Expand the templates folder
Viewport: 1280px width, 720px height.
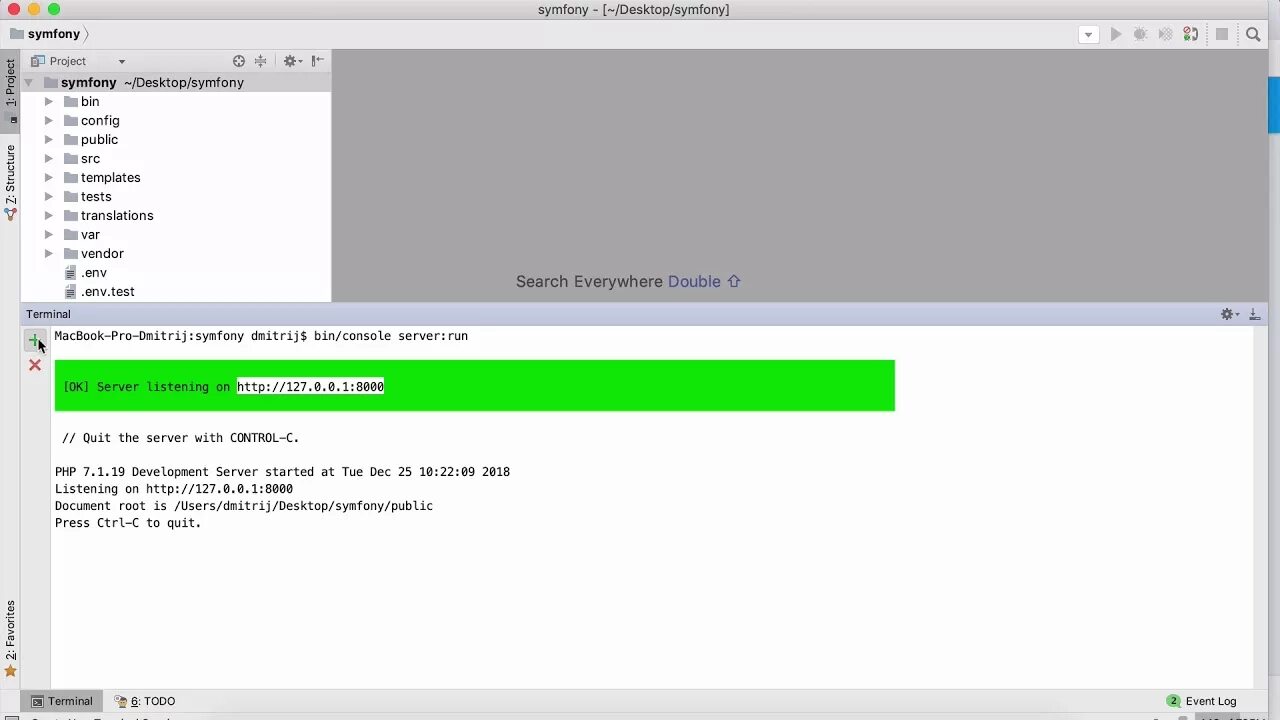[x=48, y=178]
